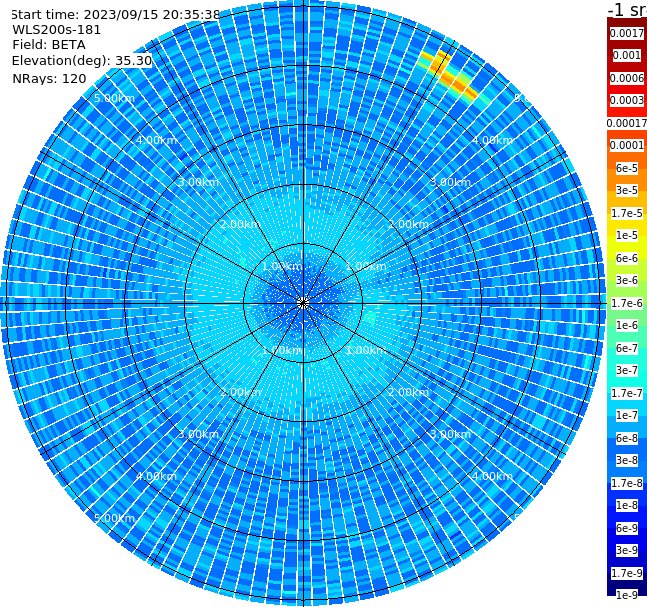Click the 1.00km range label in upper-left quadrant
The height and width of the screenshot is (607, 647).
(x=282, y=267)
